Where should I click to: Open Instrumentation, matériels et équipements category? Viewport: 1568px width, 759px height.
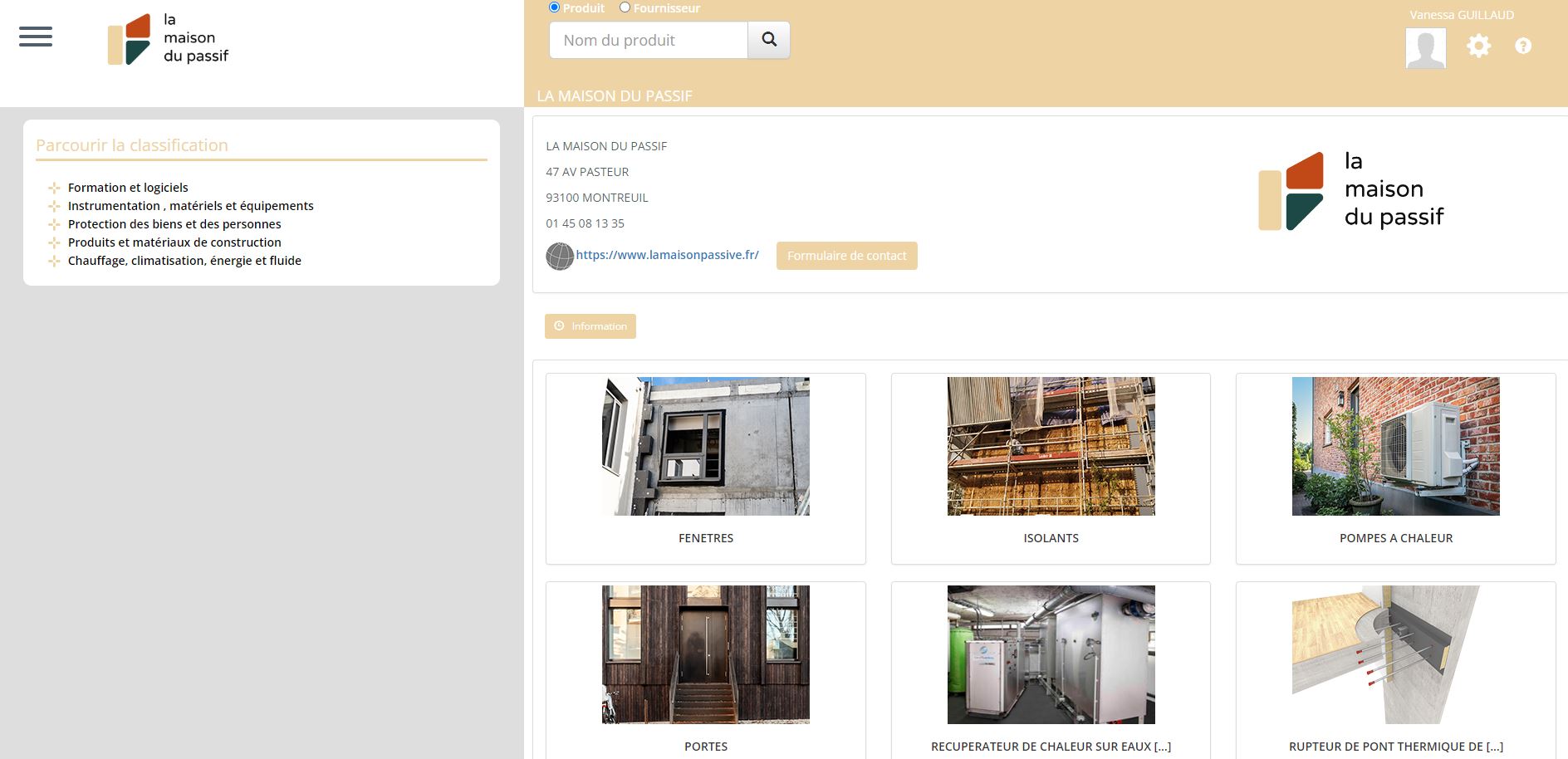(191, 206)
